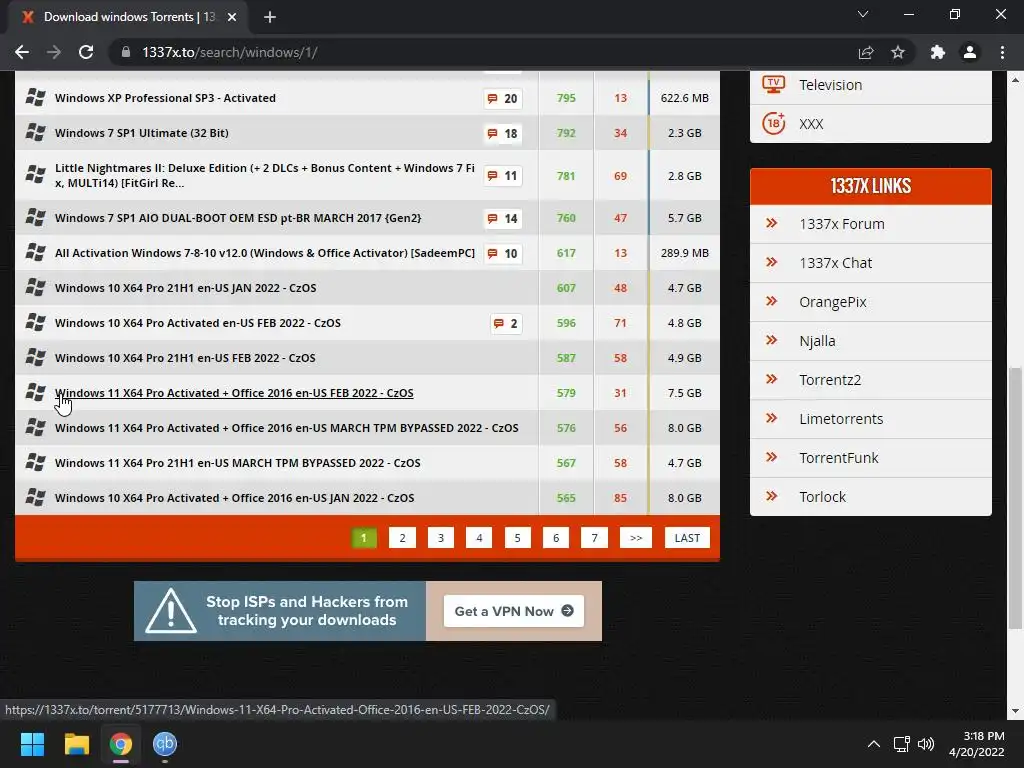This screenshot has width=1024, height=768.
Task: Open the volume control in system tray
Action: tap(926, 744)
